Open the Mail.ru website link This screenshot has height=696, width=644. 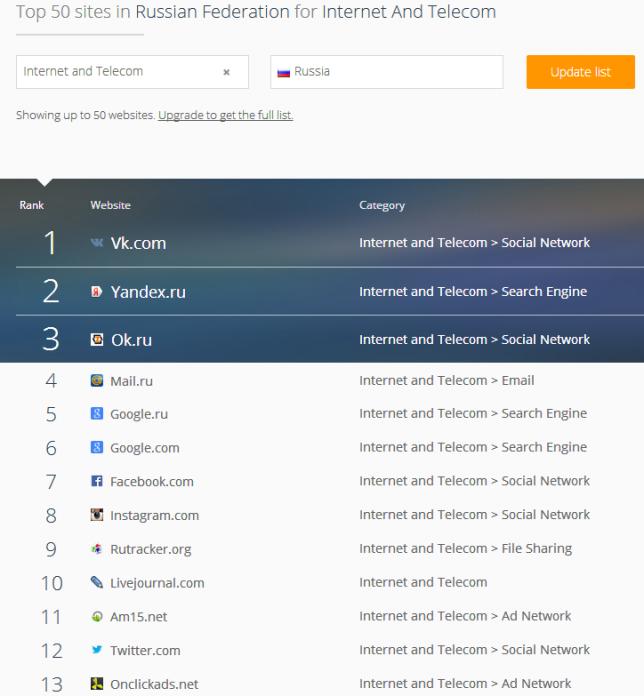131,381
